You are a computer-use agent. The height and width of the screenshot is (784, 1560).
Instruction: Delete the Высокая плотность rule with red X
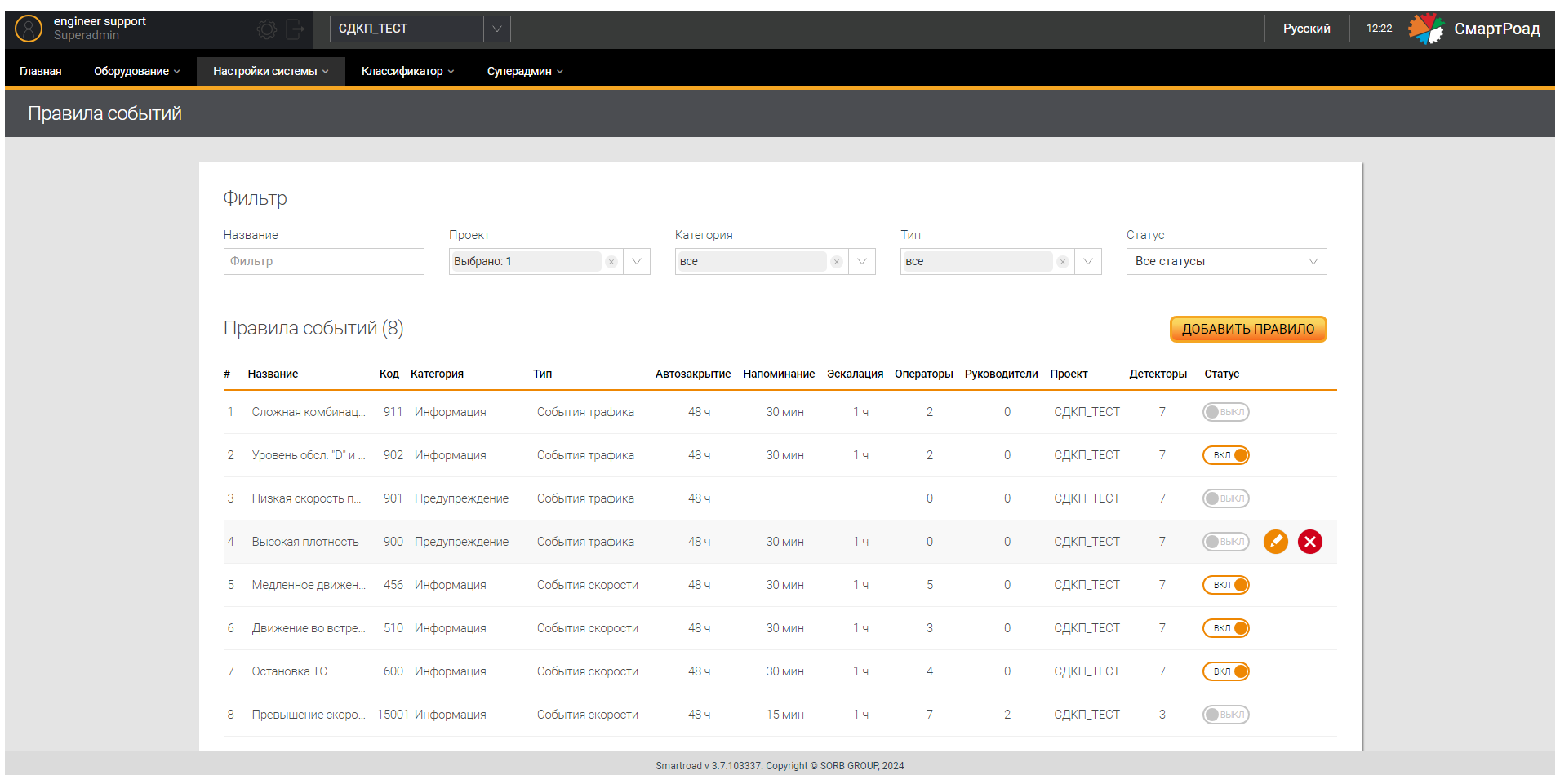coord(1310,542)
